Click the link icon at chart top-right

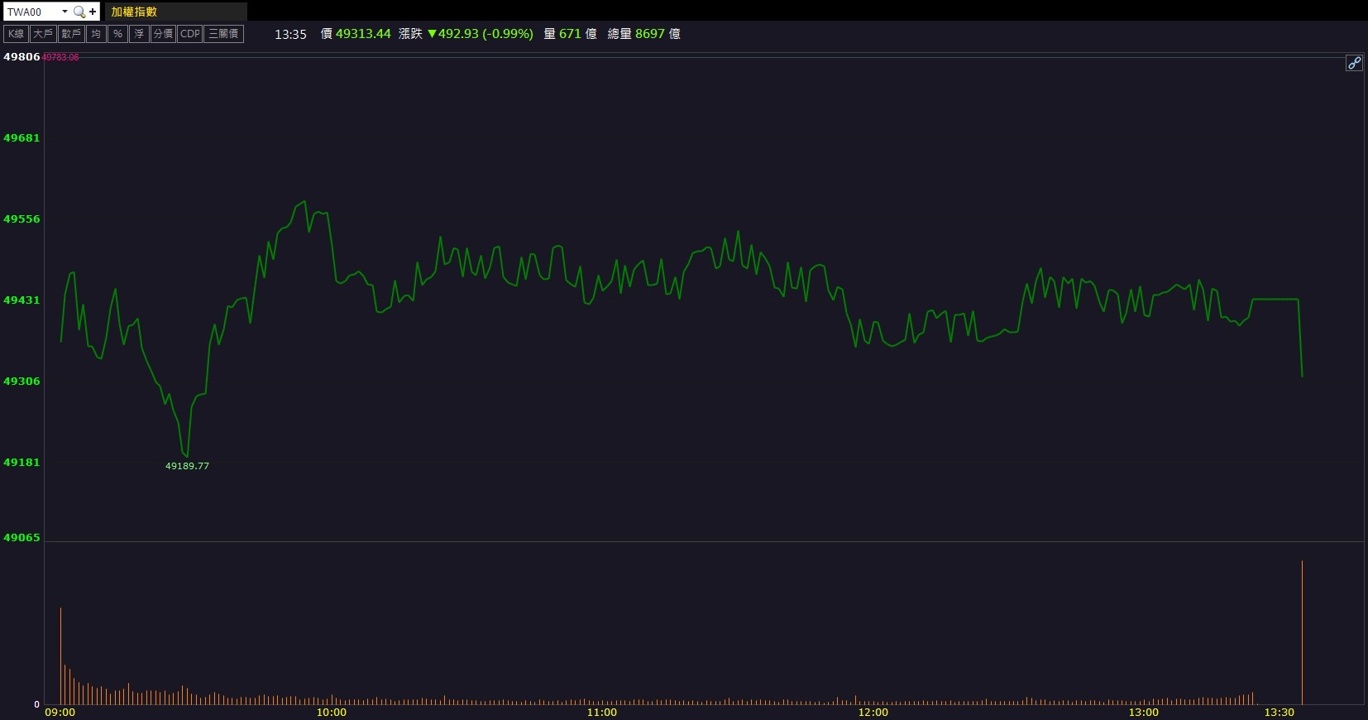coord(1354,63)
